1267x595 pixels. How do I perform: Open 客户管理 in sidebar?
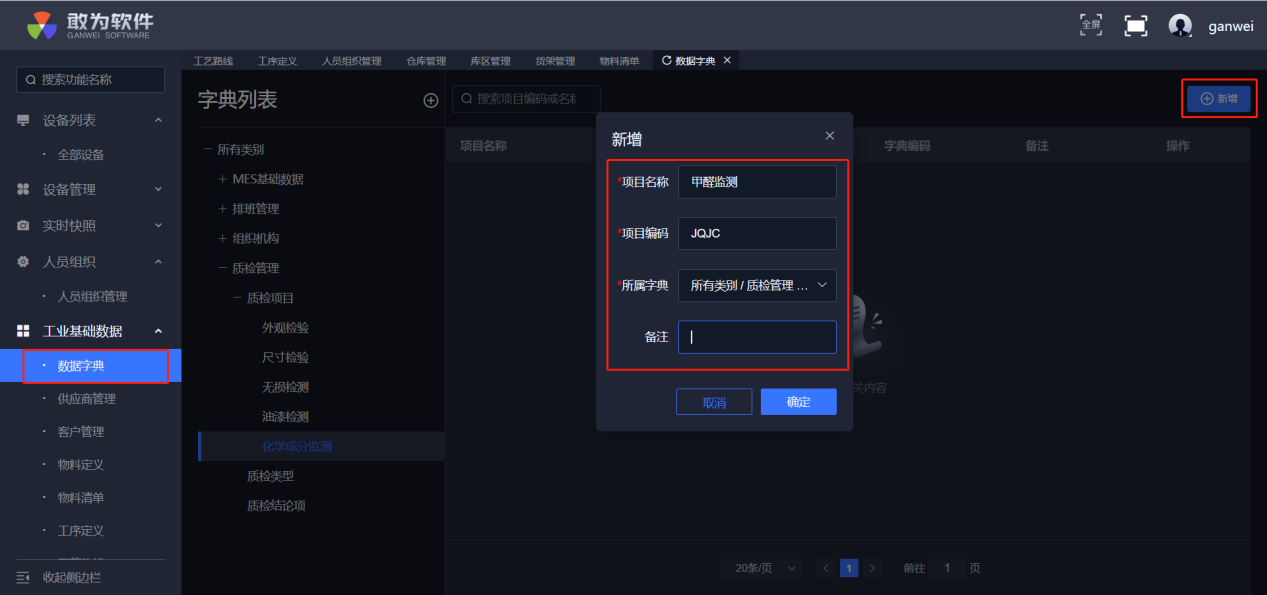click(80, 432)
